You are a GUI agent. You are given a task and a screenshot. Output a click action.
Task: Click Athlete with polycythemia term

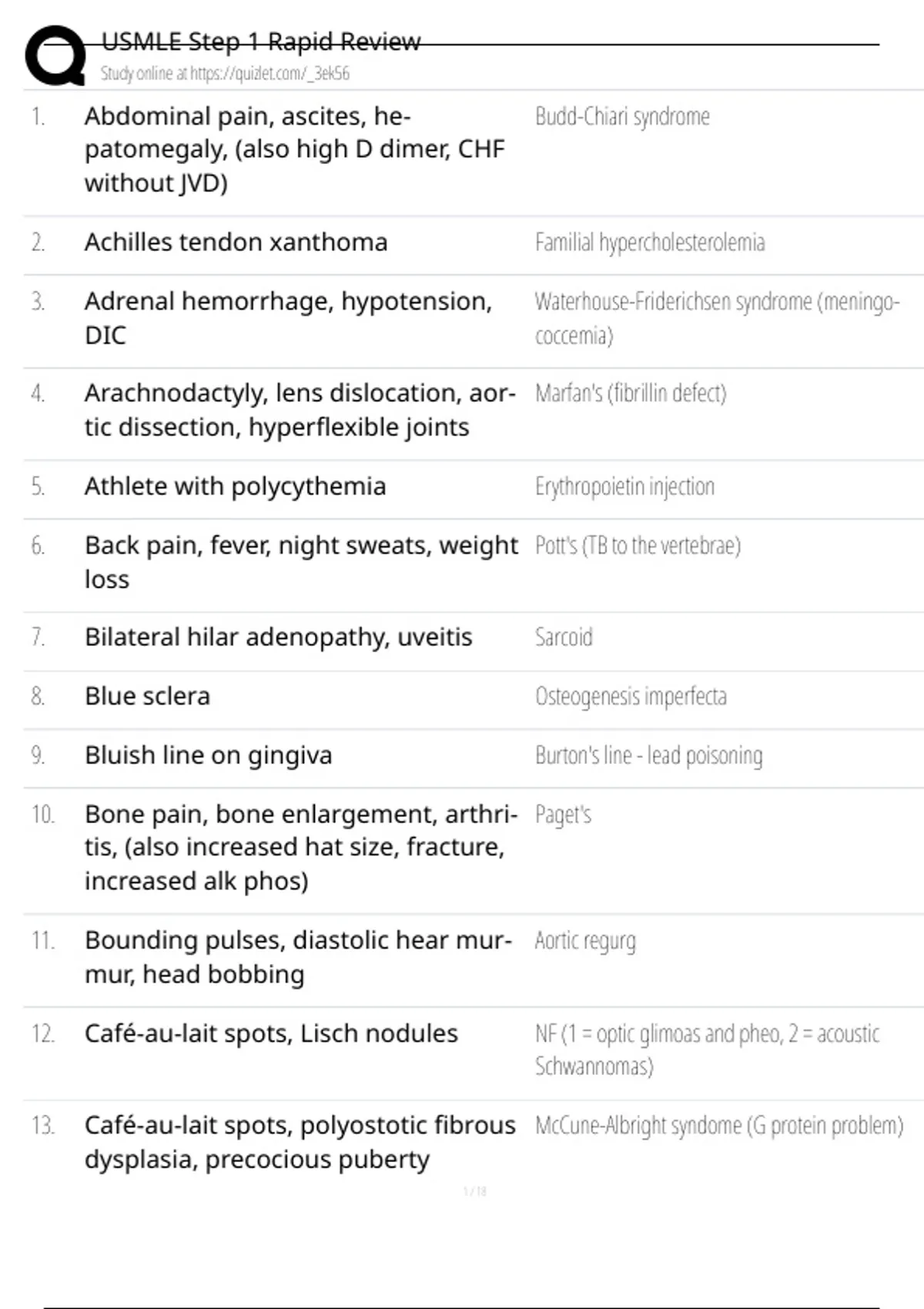235,487
